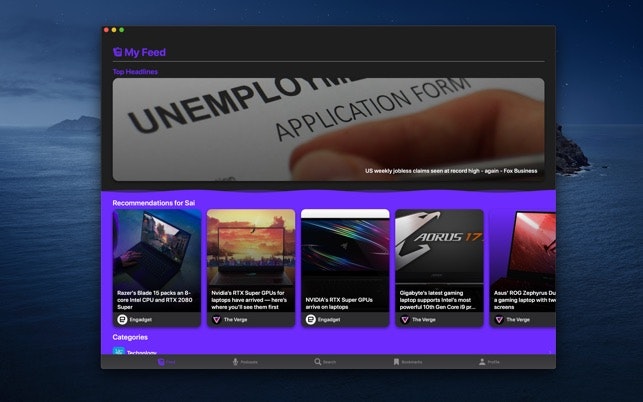
Task: Go to the Bookmarks tab
Action: (x=408, y=362)
